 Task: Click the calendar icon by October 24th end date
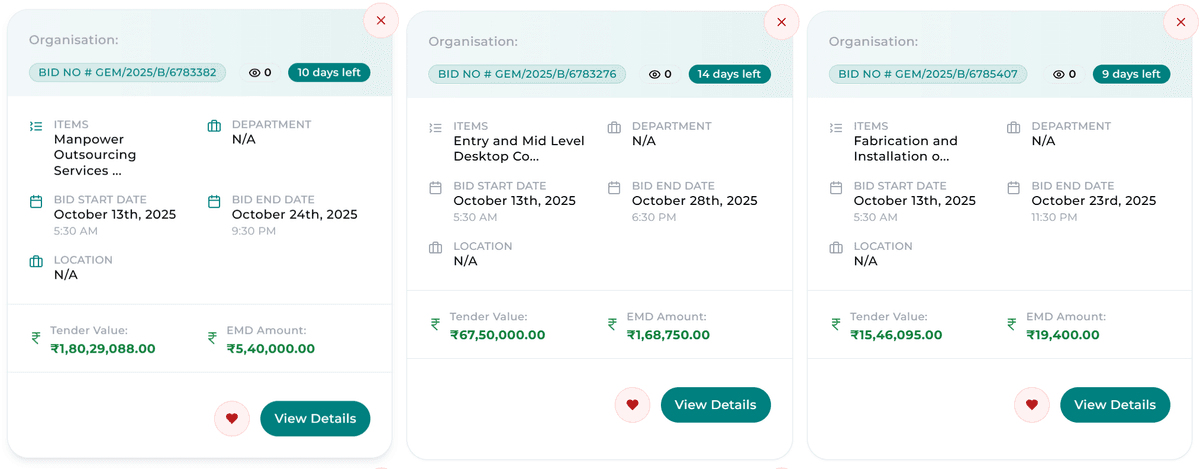(x=214, y=201)
